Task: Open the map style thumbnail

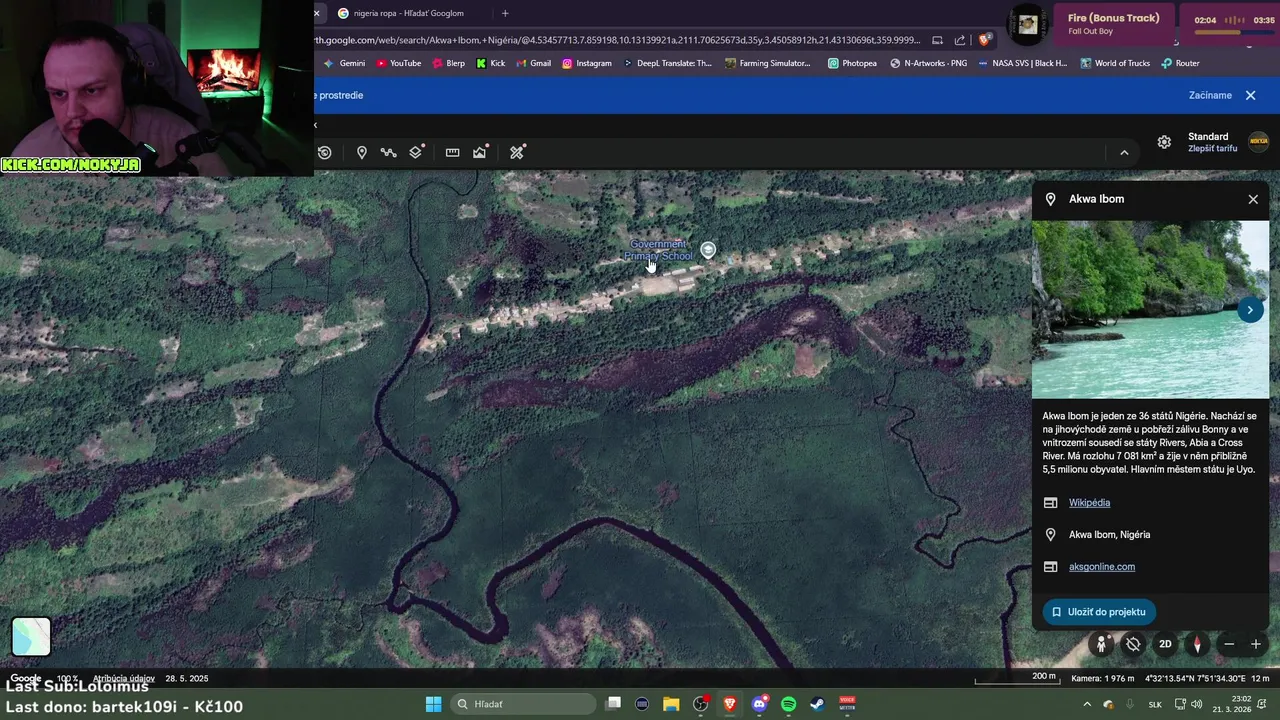Action: click(31, 637)
